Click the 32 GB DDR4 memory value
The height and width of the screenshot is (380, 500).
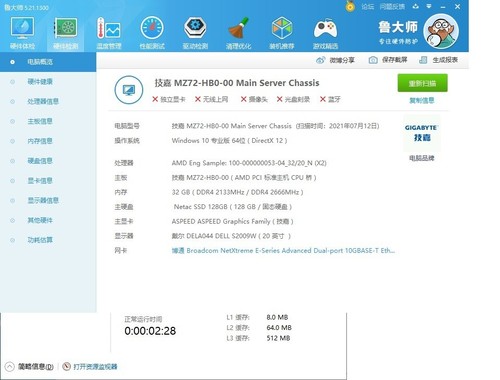237,192
